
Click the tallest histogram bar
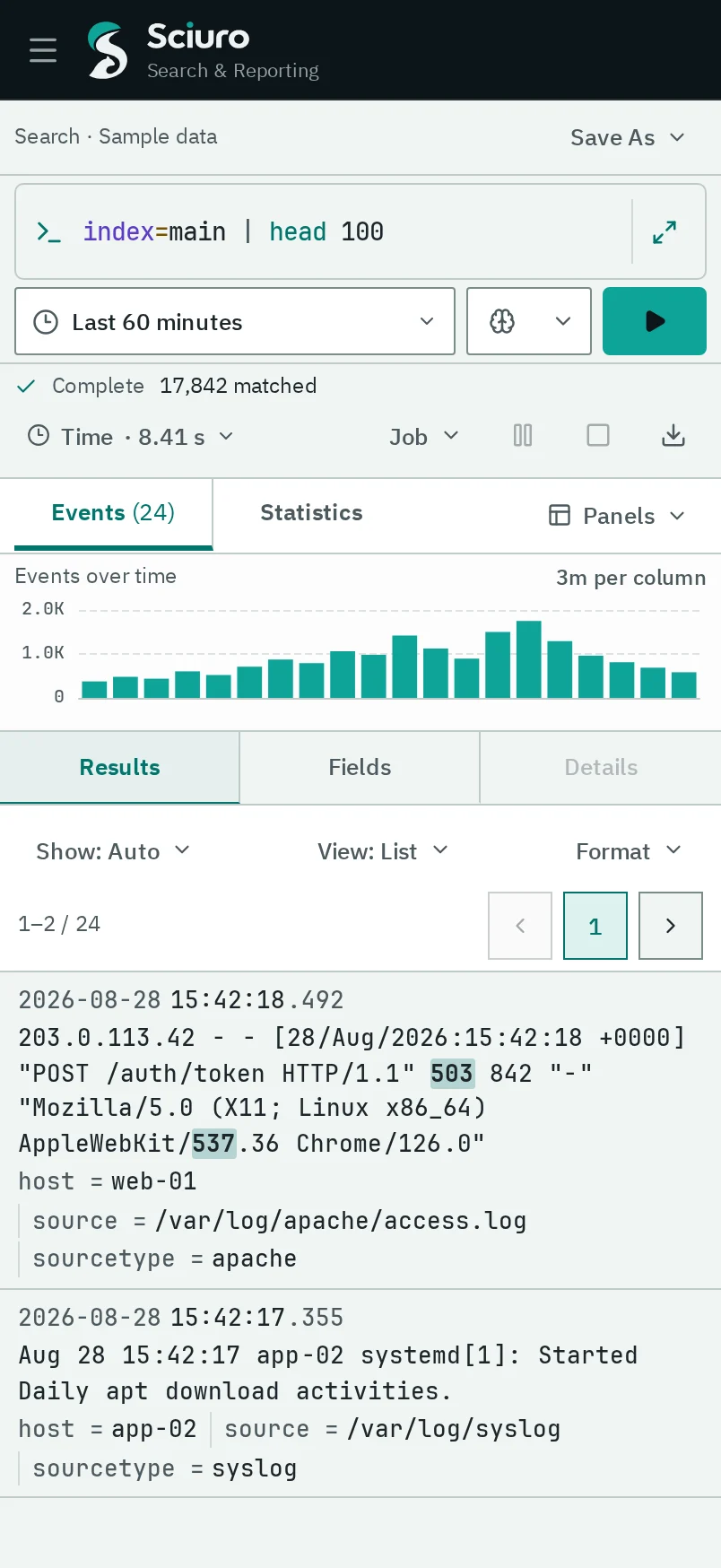coord(529,659)
